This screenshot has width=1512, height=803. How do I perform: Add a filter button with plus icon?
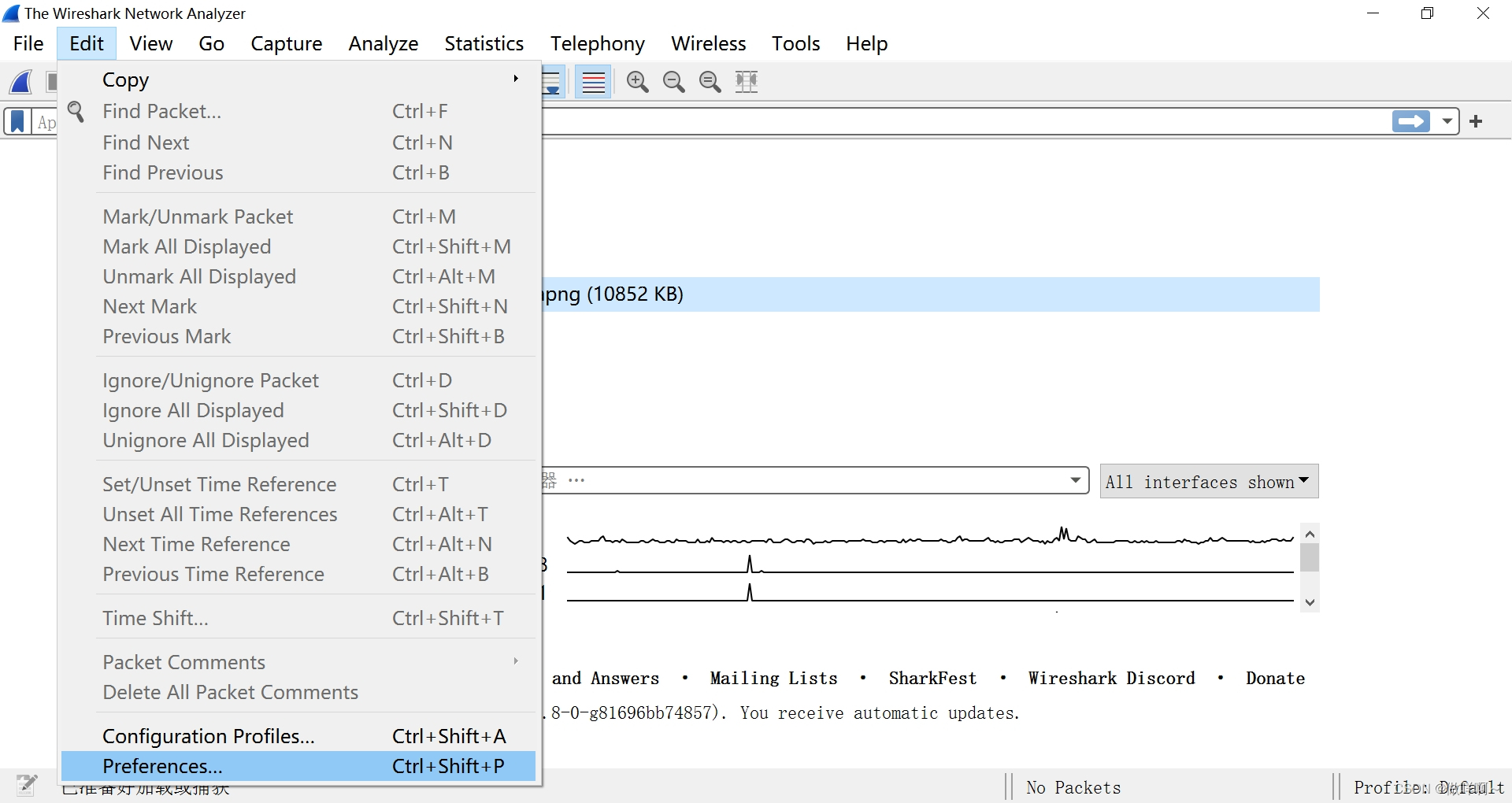[x=1476, y=121]
